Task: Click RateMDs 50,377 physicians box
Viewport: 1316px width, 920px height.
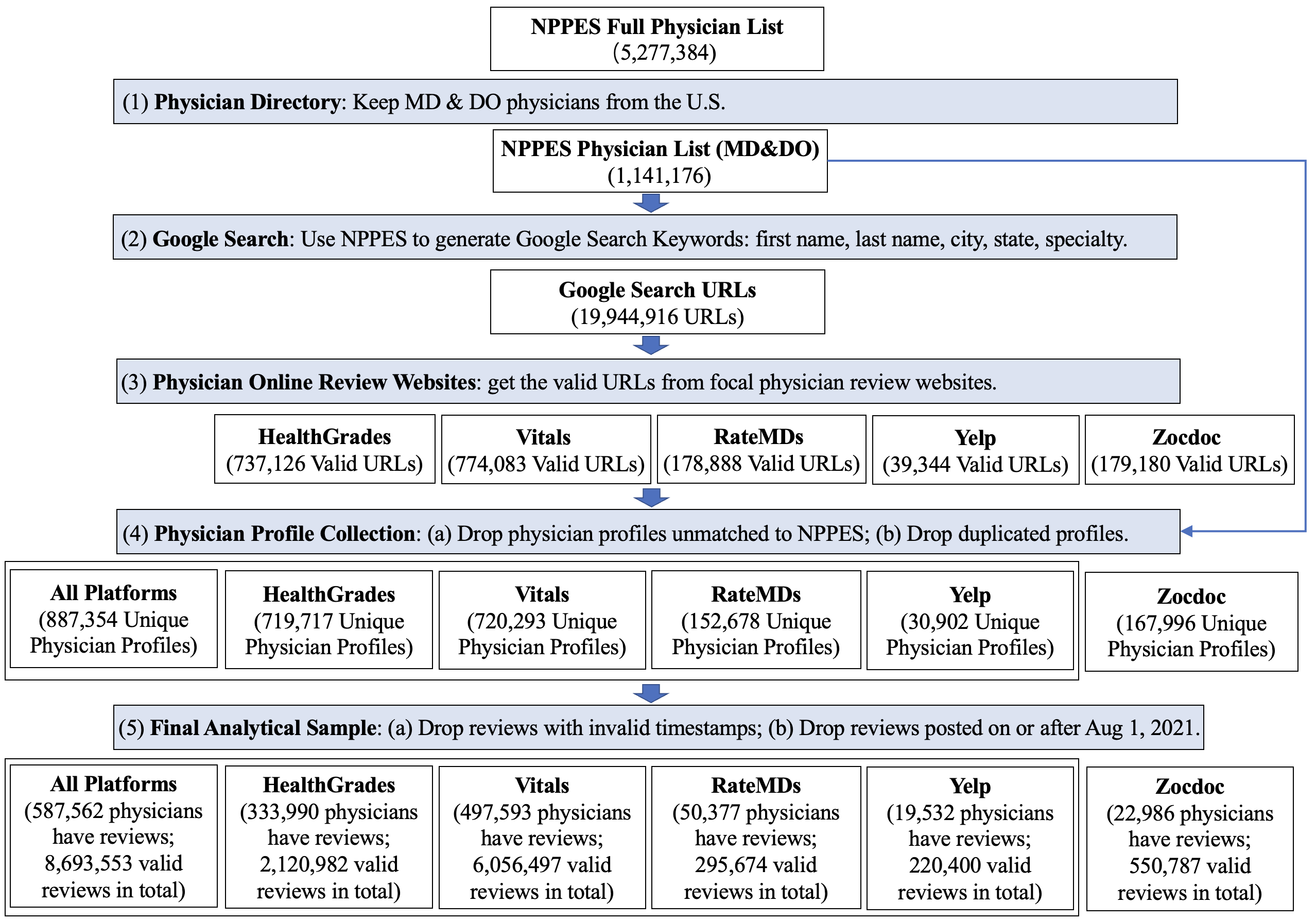Action: coord(756,838)
